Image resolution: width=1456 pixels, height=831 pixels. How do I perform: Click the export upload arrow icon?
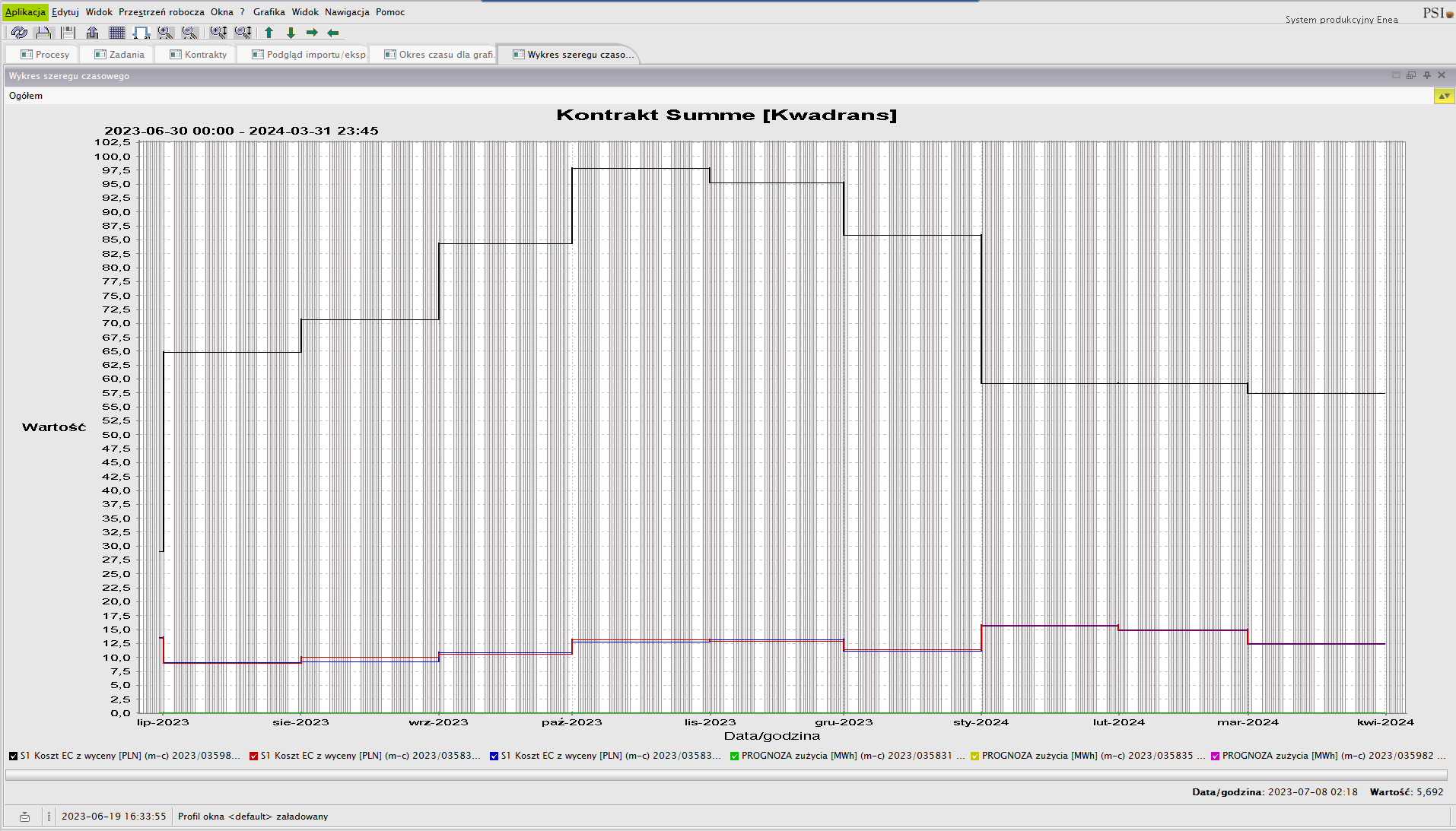tap(93, 33)
